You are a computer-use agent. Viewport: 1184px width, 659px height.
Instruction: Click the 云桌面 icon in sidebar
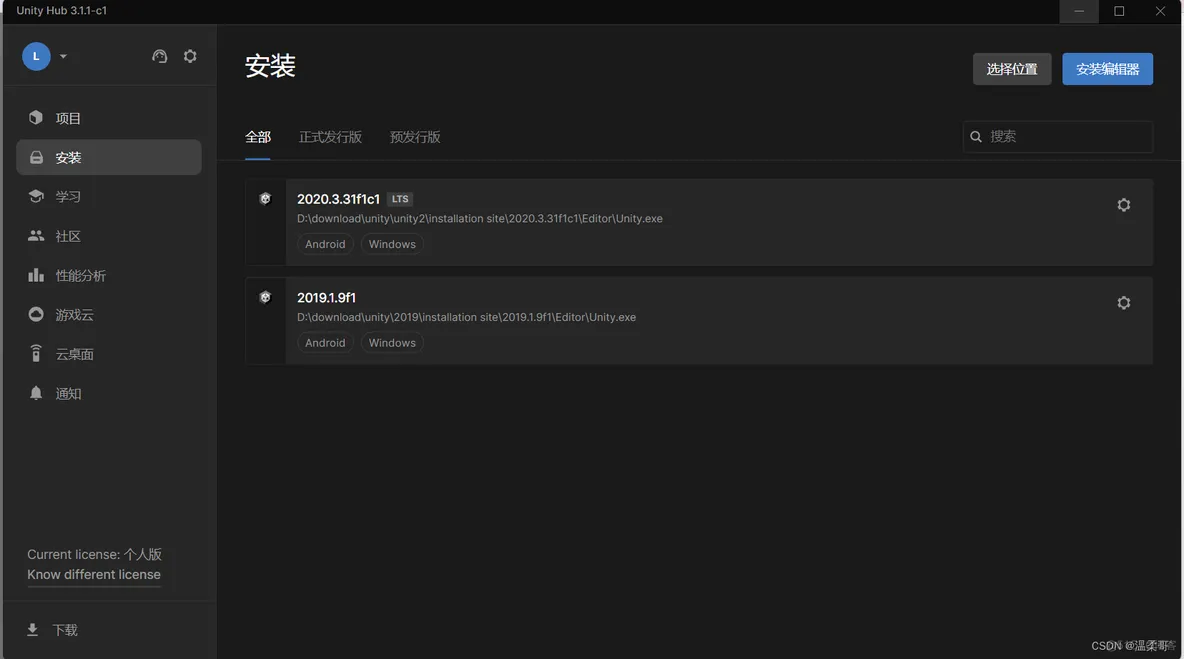click(36, 354)
